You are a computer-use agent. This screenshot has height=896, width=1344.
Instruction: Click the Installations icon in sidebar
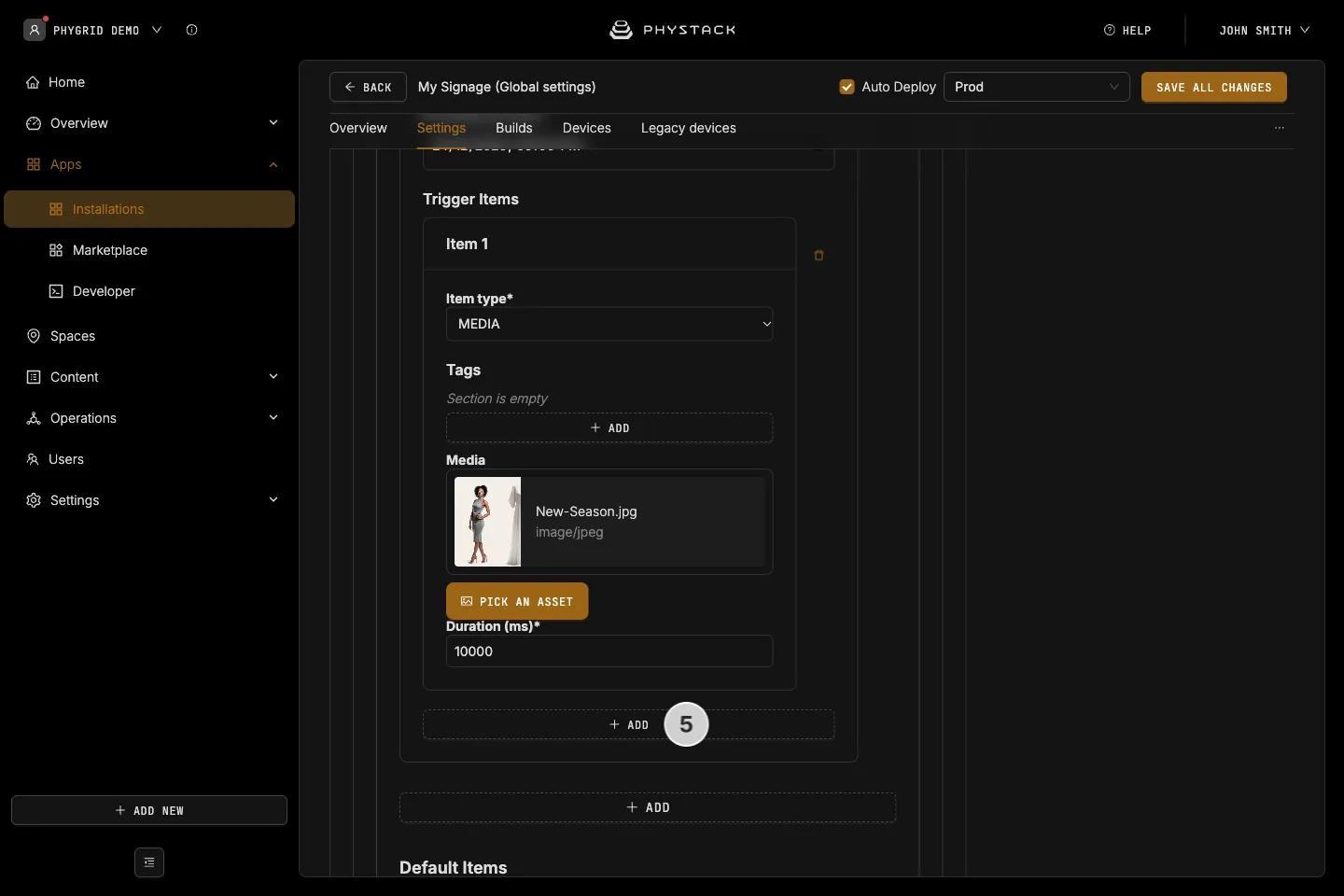56,209
